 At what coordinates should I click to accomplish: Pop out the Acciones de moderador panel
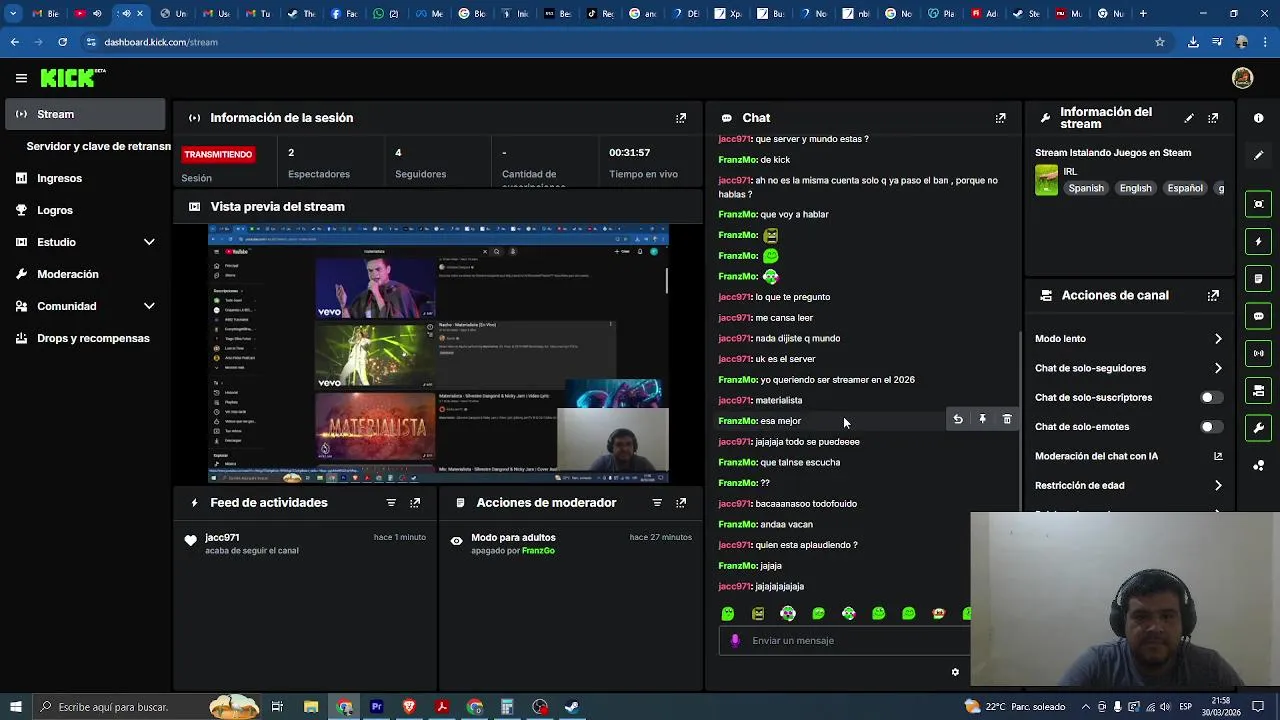(x=681, y=503)
